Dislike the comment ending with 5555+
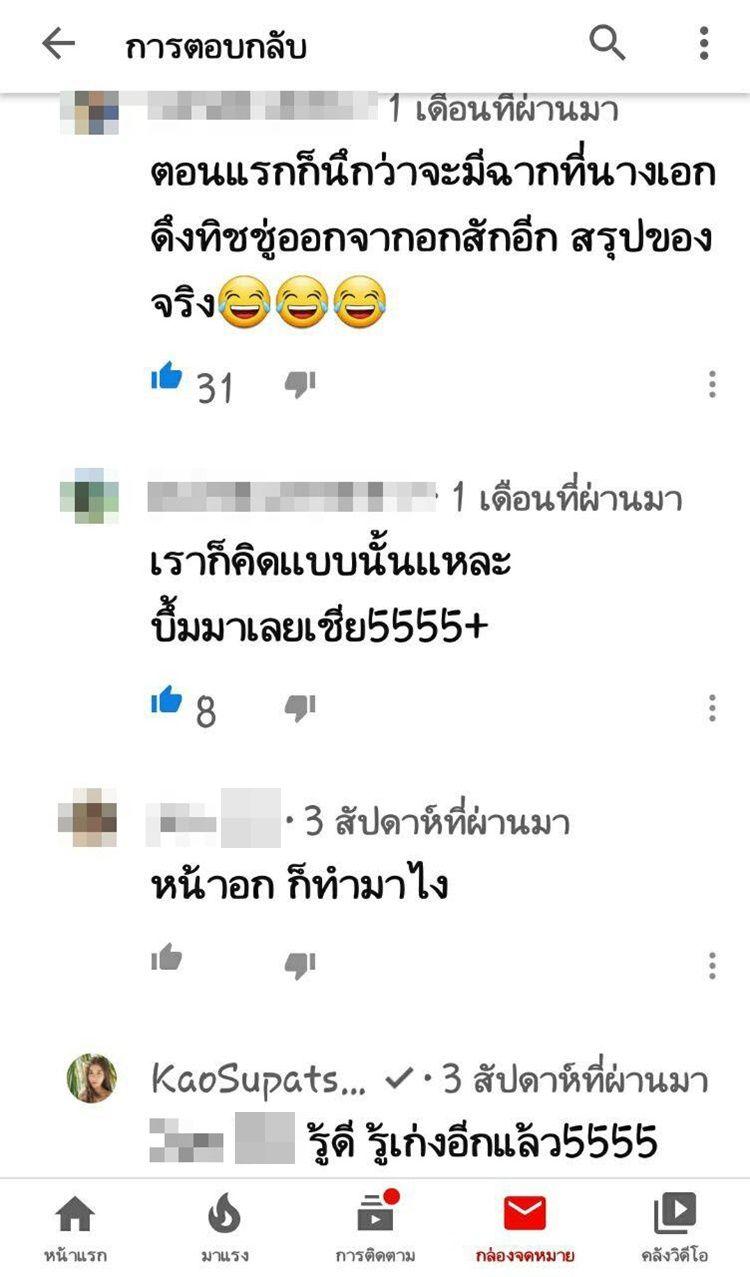Image resolution: width=750 pixels, height=1277 pixels. [x=300, y=708]
